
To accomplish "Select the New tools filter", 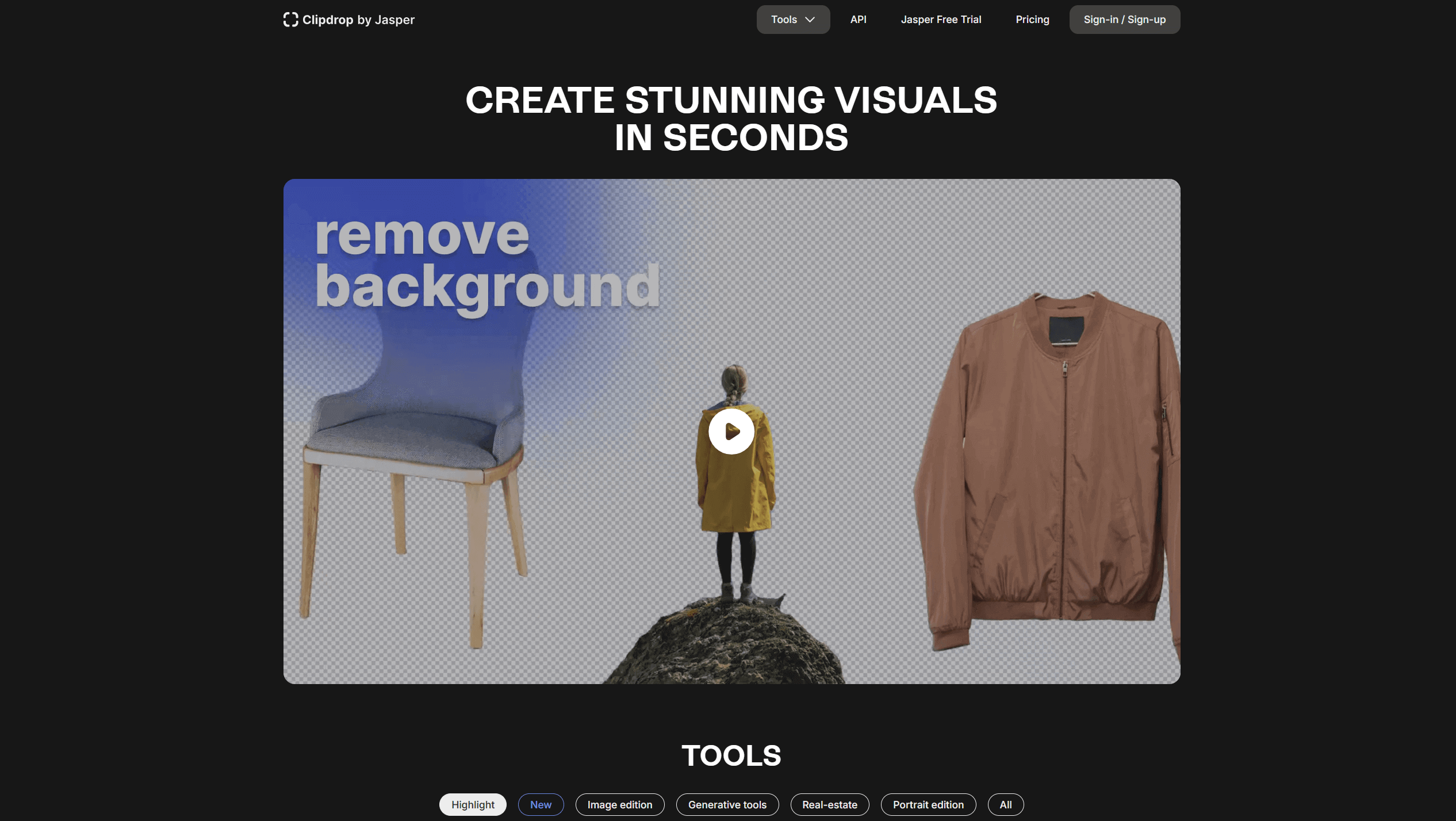I will tap(541, 804).
